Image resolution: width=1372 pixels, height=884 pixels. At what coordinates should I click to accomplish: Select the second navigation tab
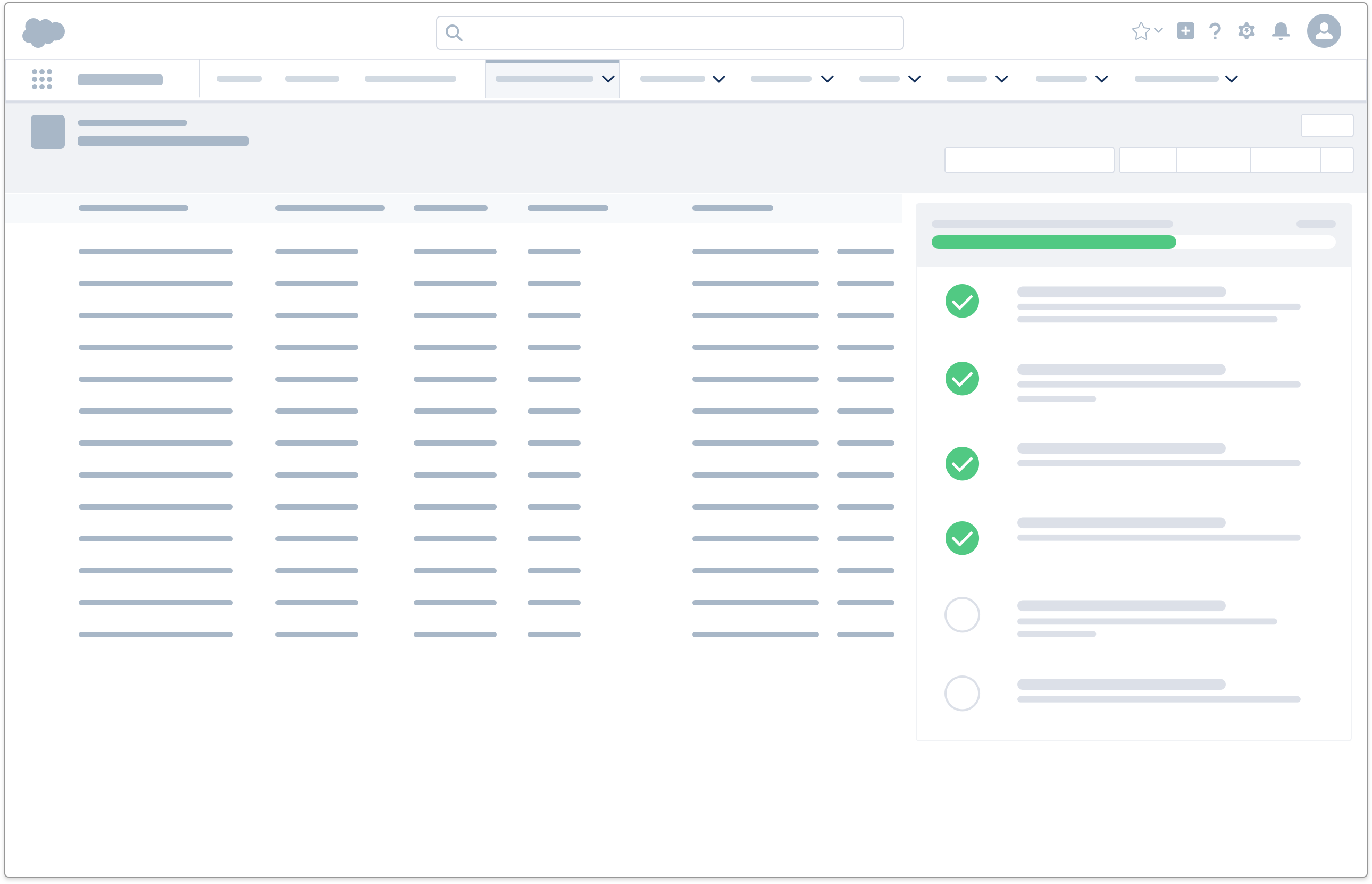point(312,79)
